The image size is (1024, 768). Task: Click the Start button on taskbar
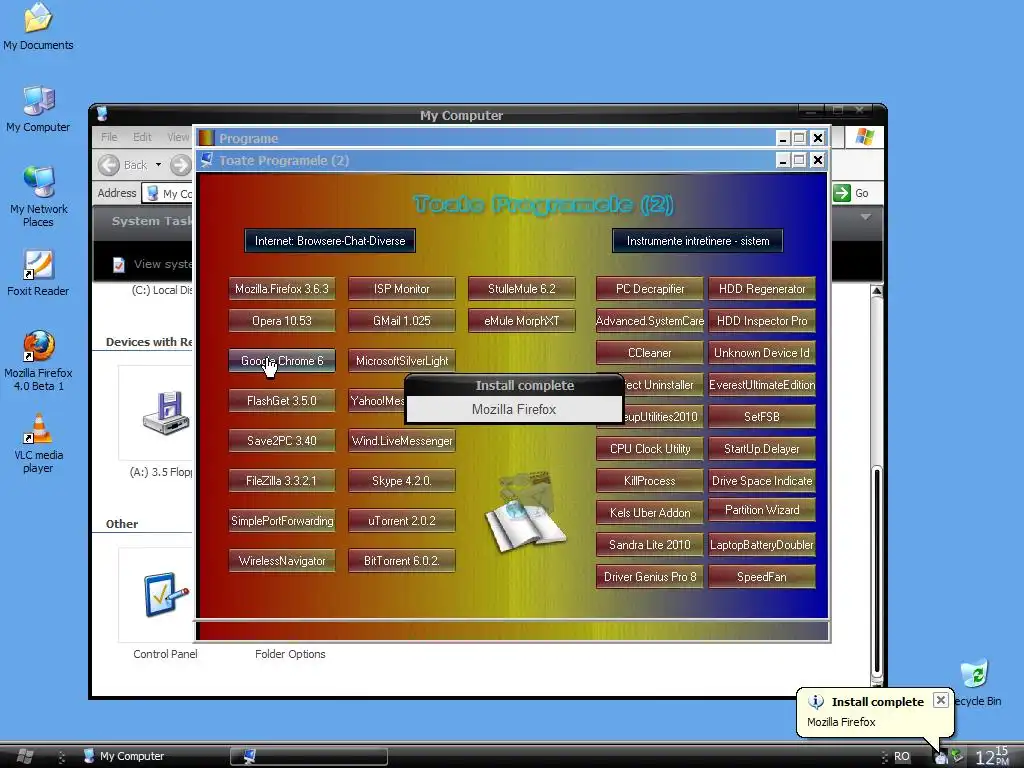click(x=25, y=756)
